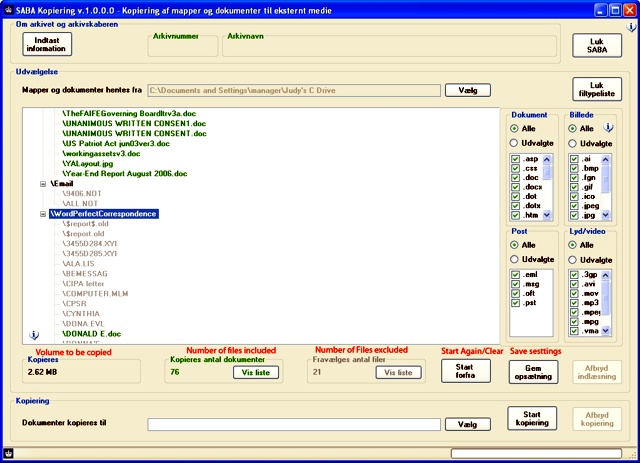Image resolution: width=640 pixels, height=463 pixels.
Task: Click the Indtast information button
Action: [x=47, y=44]
